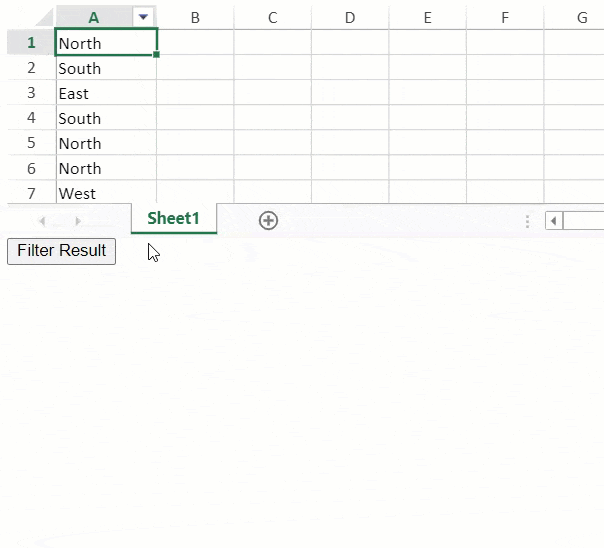The image size is (604, 548).
Task: Select cell A2 containing South
Action: pyautogui.click(x=106, y=68)
